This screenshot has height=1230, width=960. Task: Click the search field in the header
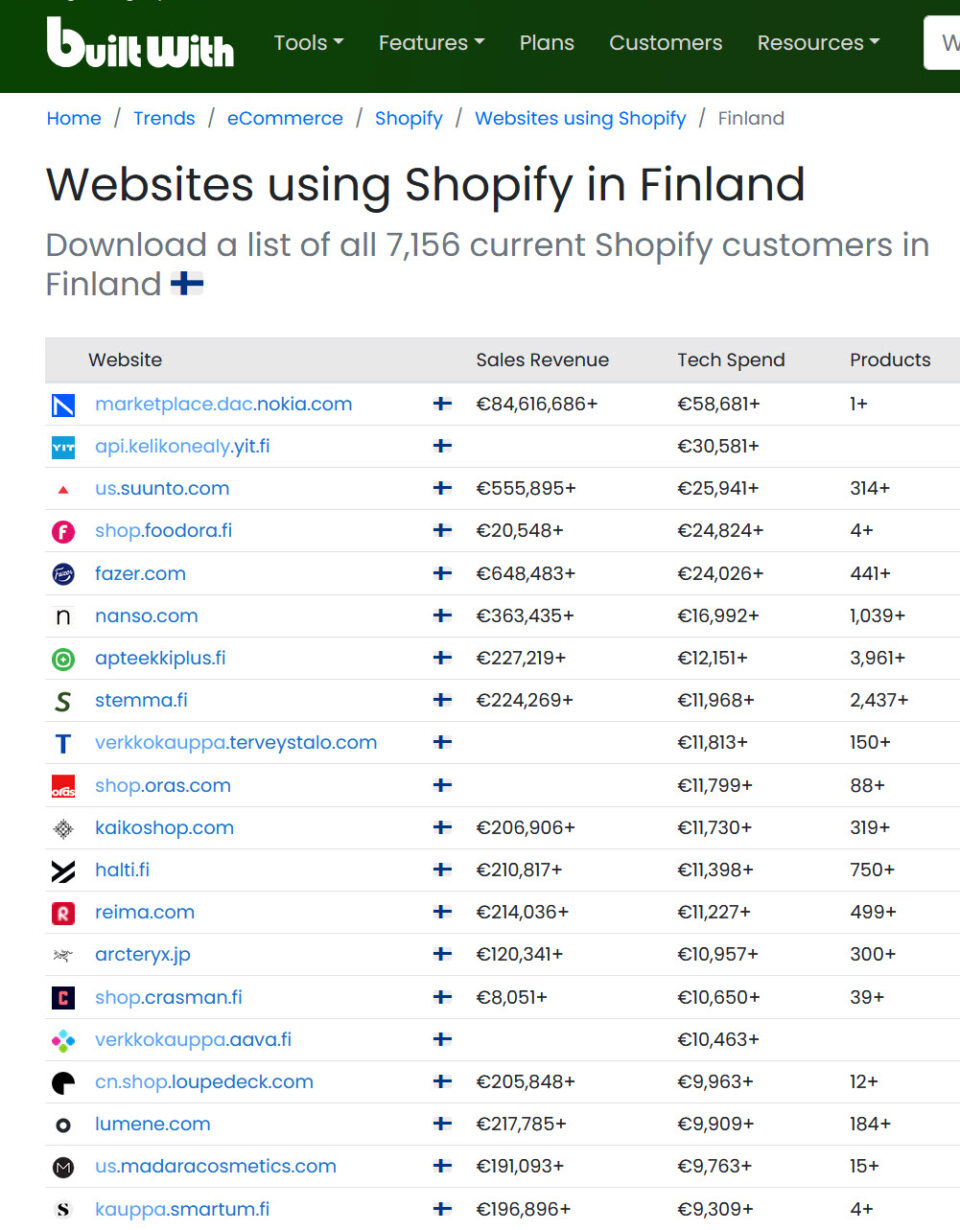(941, 43)
